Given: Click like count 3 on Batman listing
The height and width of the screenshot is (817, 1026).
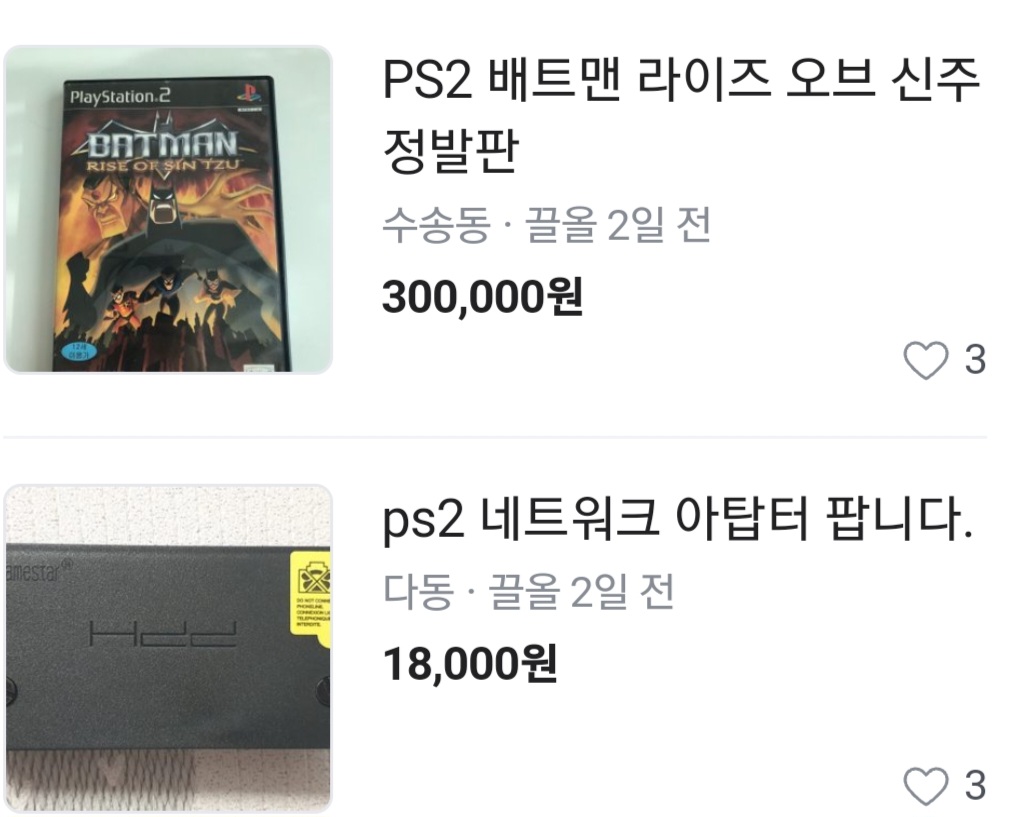Looking at the screenshot, I should coord(975,360).
